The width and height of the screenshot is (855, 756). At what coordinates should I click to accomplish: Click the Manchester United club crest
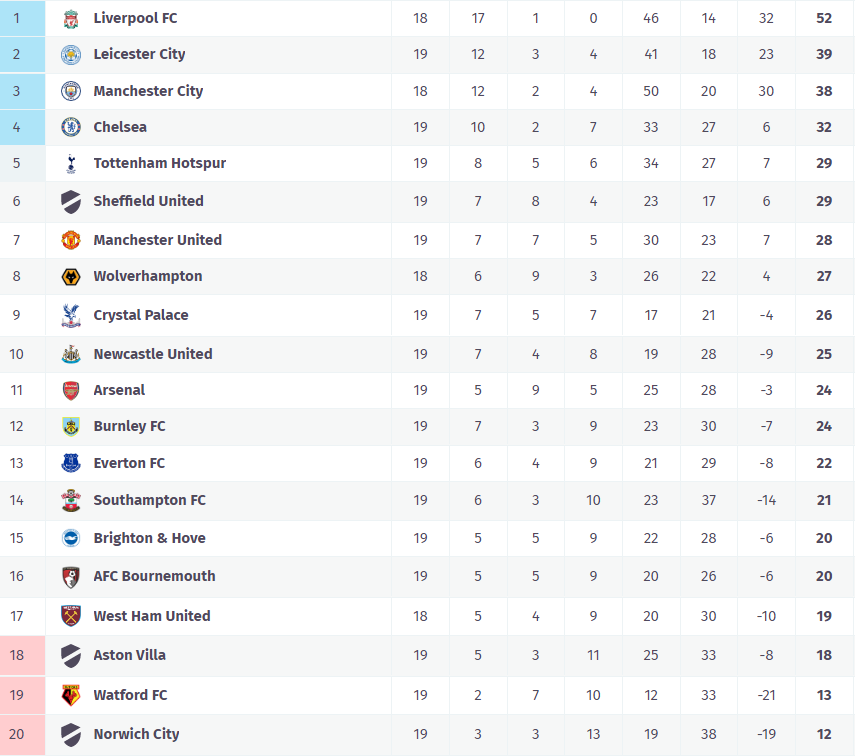click(x=71, y=240)
